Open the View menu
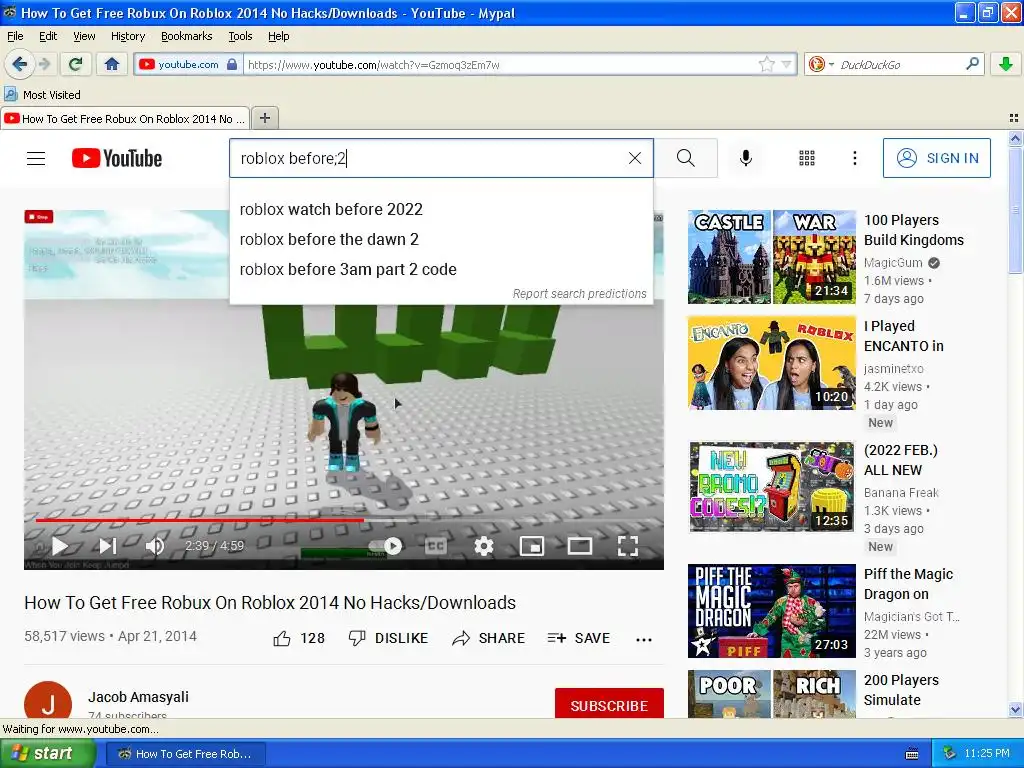This screenshot has width=1024, height=768. tap(84, 36)
